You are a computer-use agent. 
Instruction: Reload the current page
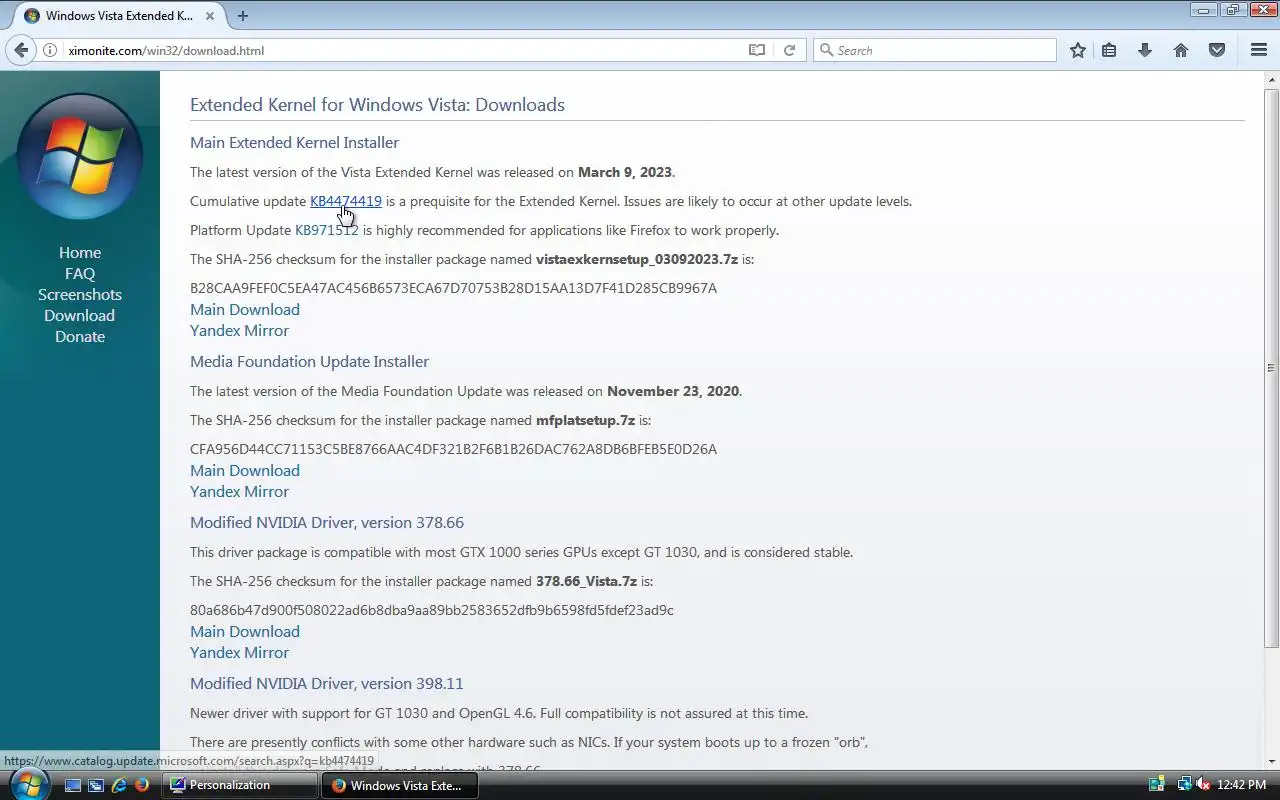[x=789, y=50]
